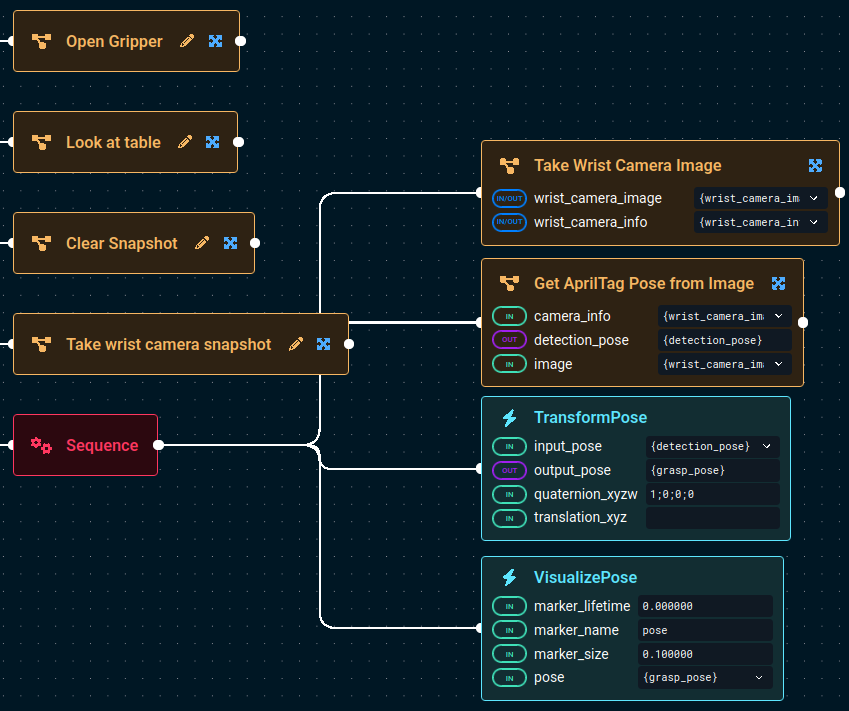Edit the Take wrist camera snapshot node
This screenshot has width=849, height=711.
pyautogui.click(x=296, y=344)
